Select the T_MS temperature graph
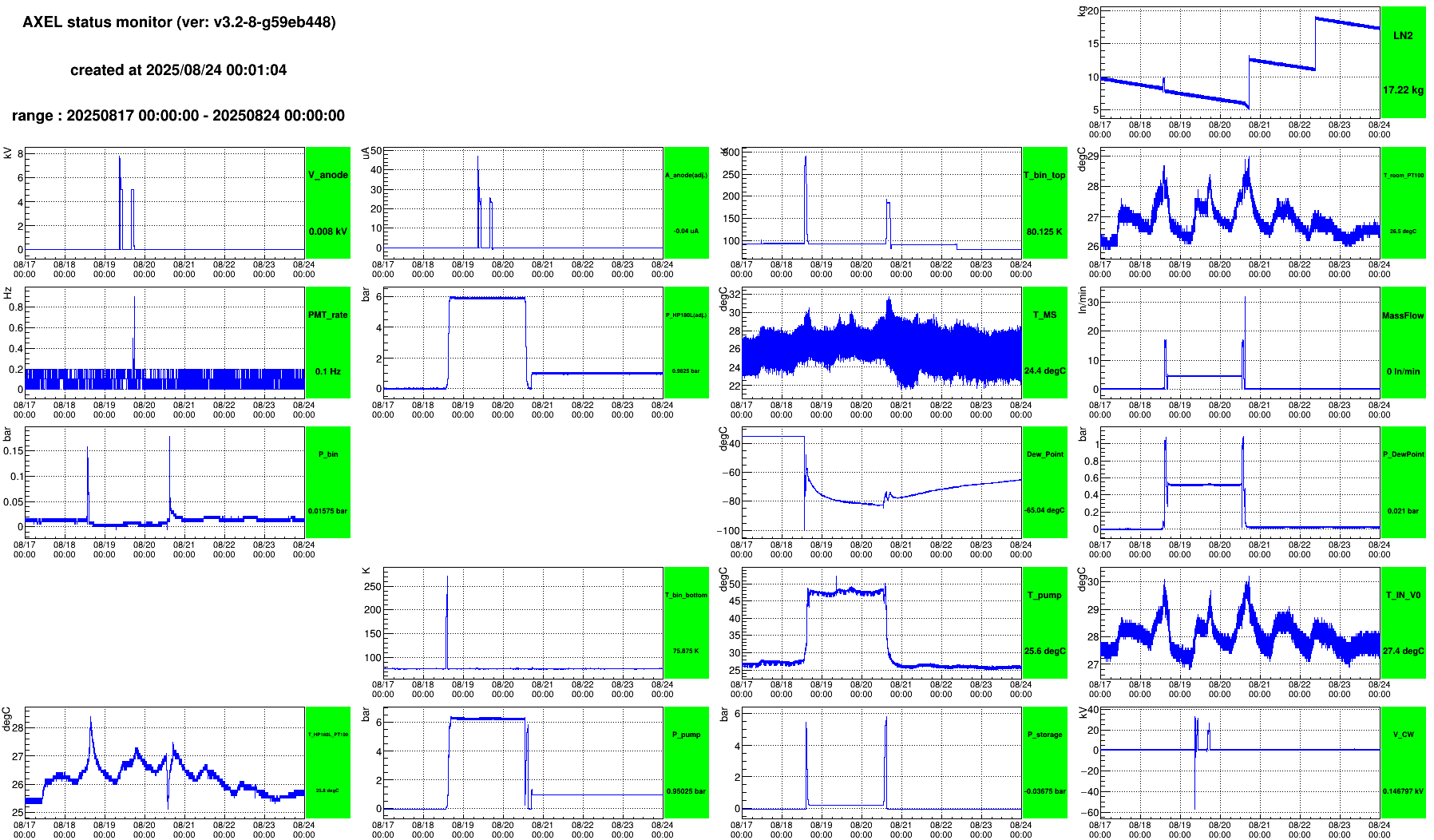The height and width of the screenshot is (840, 1434). click(x=881, y=343)
